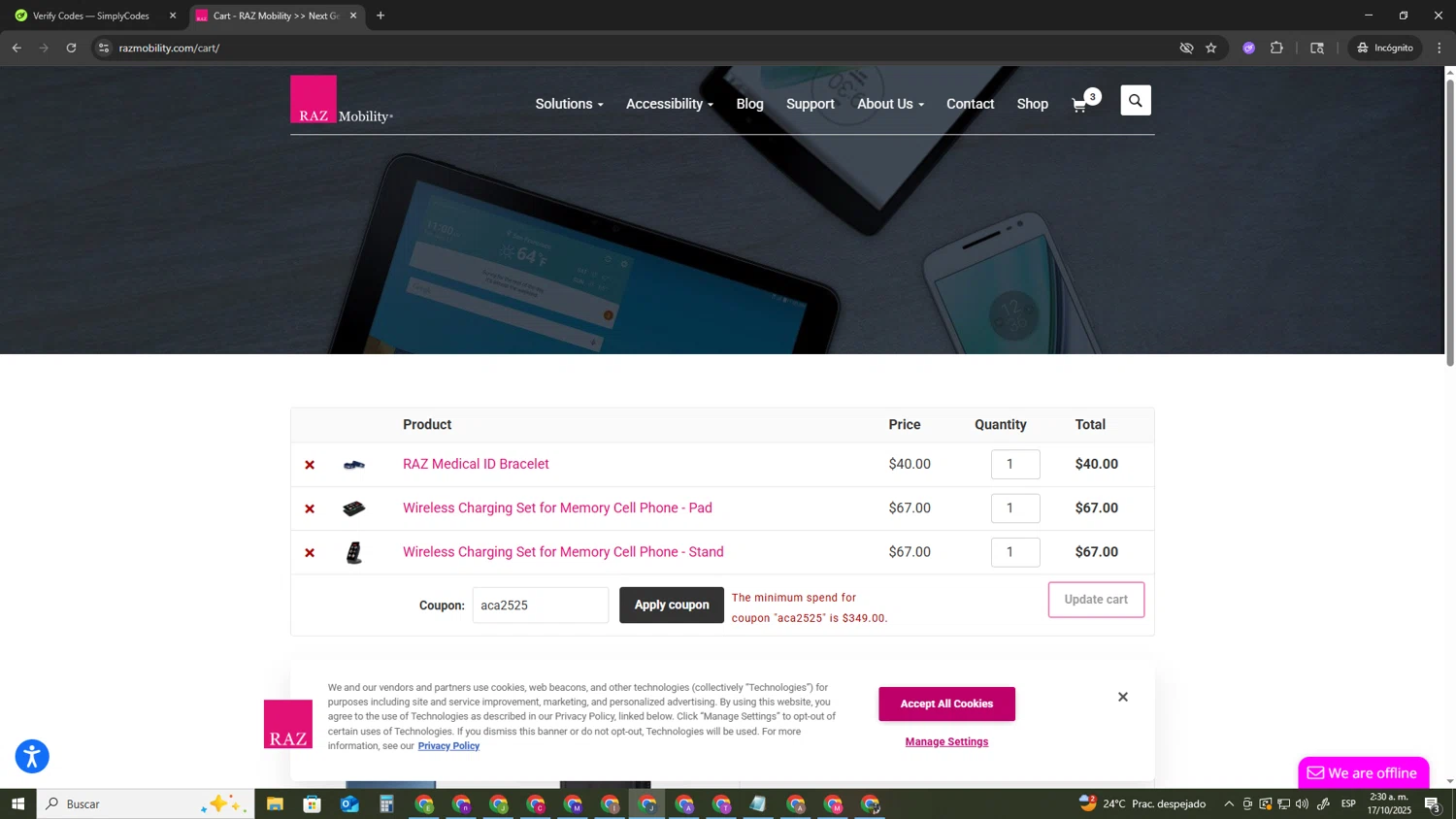1456x819 pixels.
Task: Open the browser extensions puzzle icon
Action: coord(1277,48)
